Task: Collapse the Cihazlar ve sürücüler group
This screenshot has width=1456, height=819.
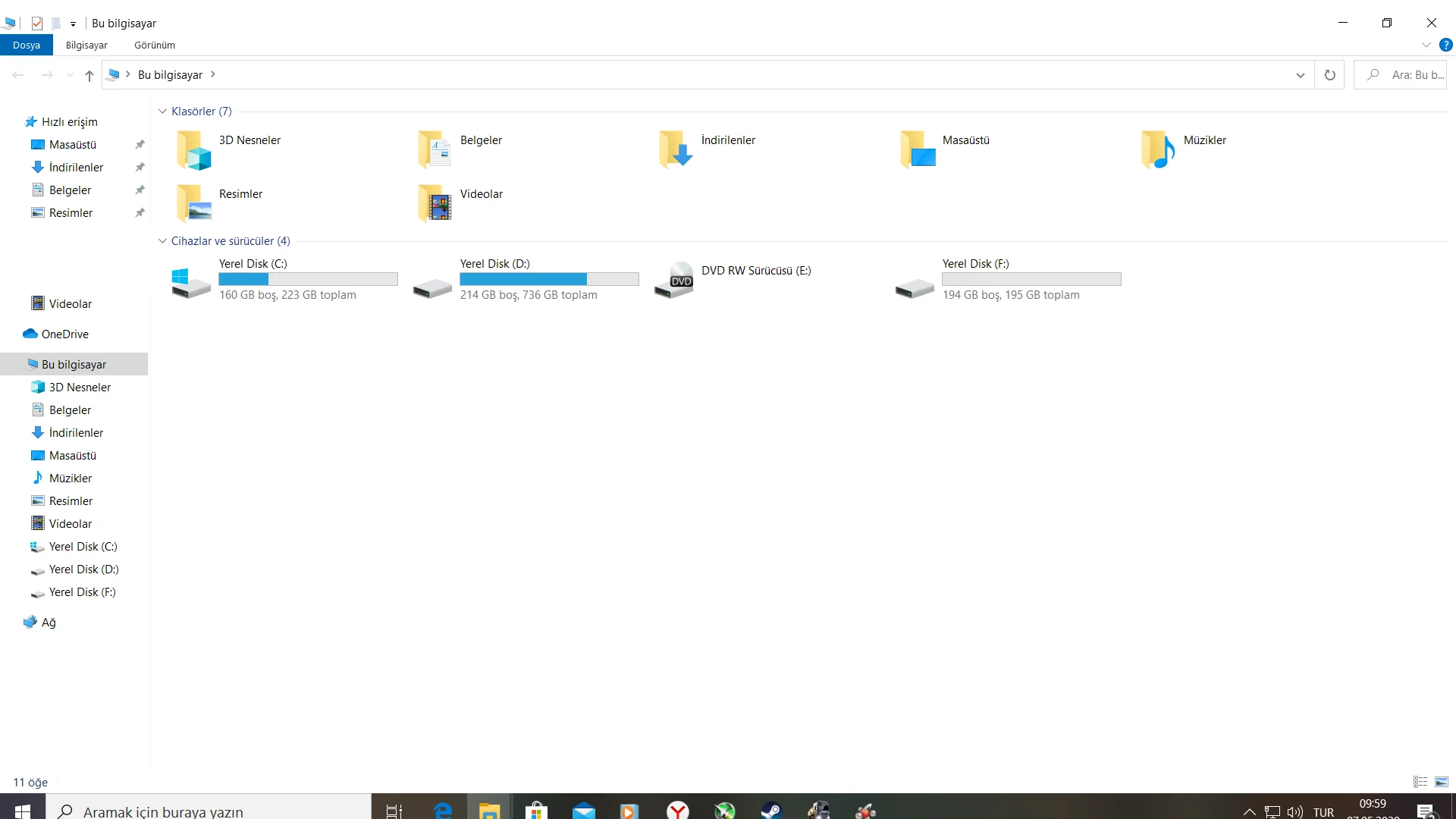Action: [162, 241]
